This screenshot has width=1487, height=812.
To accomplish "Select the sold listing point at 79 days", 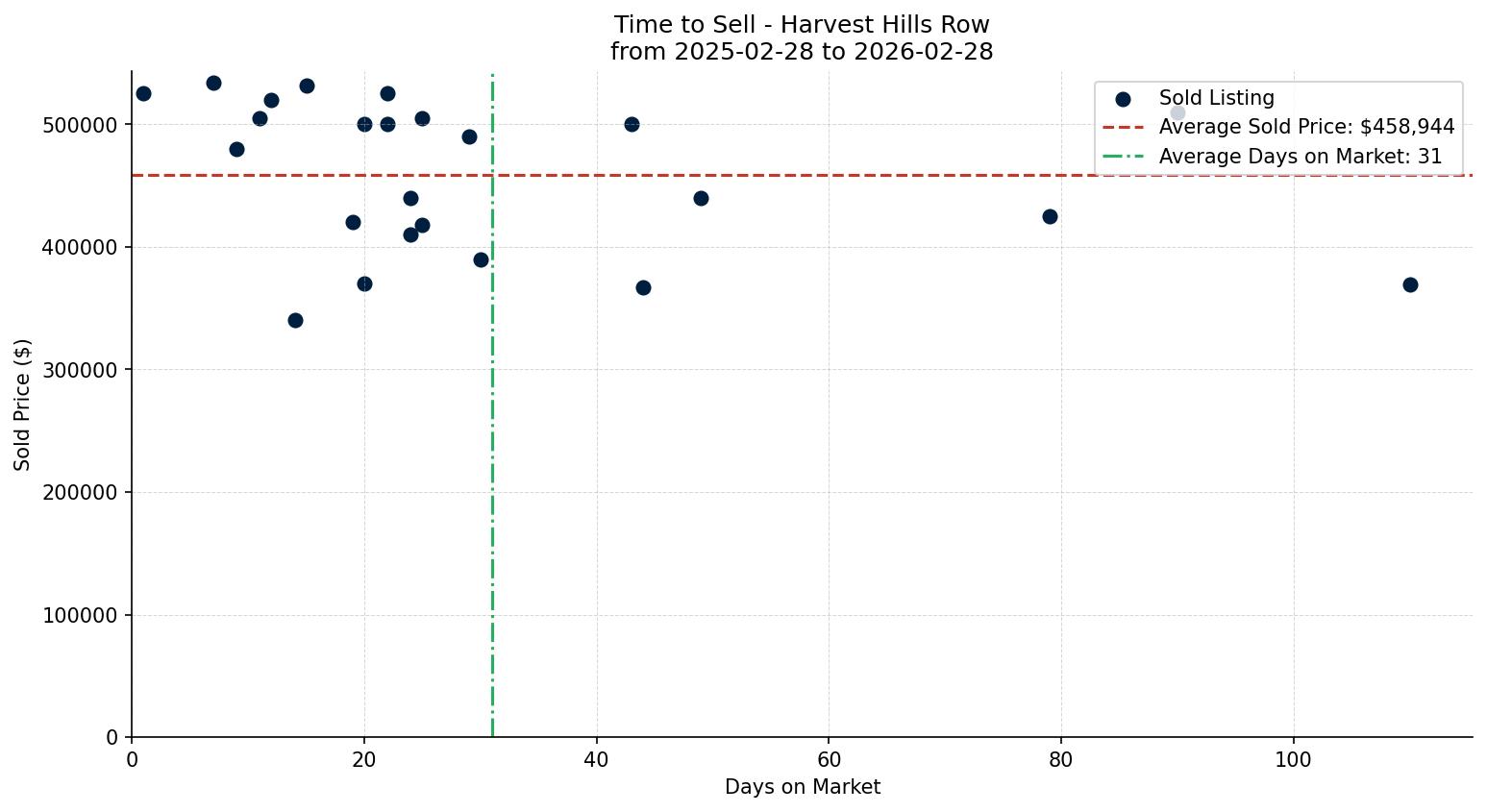I will (1050, 216).
